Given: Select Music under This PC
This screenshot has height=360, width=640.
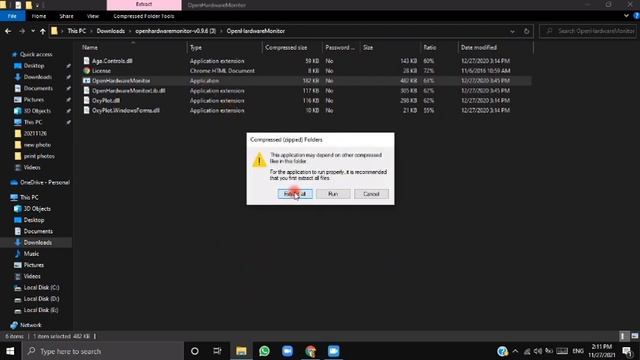Looking at the screenshot, I should coord(31,254).
